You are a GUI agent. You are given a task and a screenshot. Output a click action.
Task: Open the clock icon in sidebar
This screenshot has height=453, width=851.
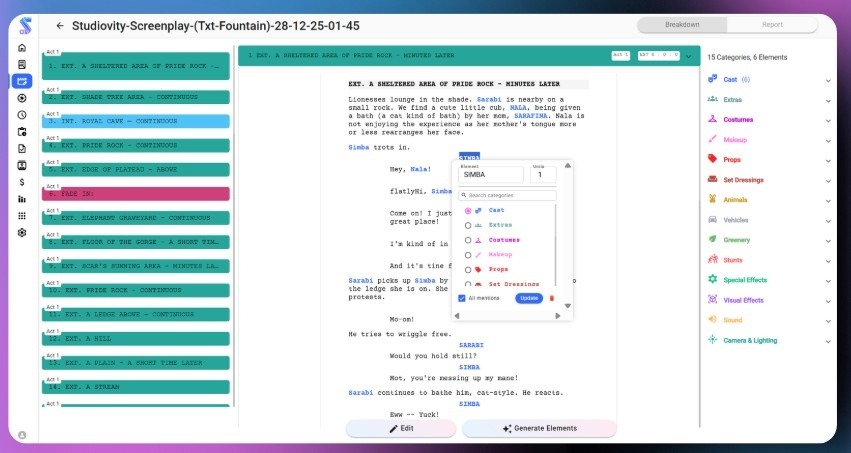tap(22, 115)
